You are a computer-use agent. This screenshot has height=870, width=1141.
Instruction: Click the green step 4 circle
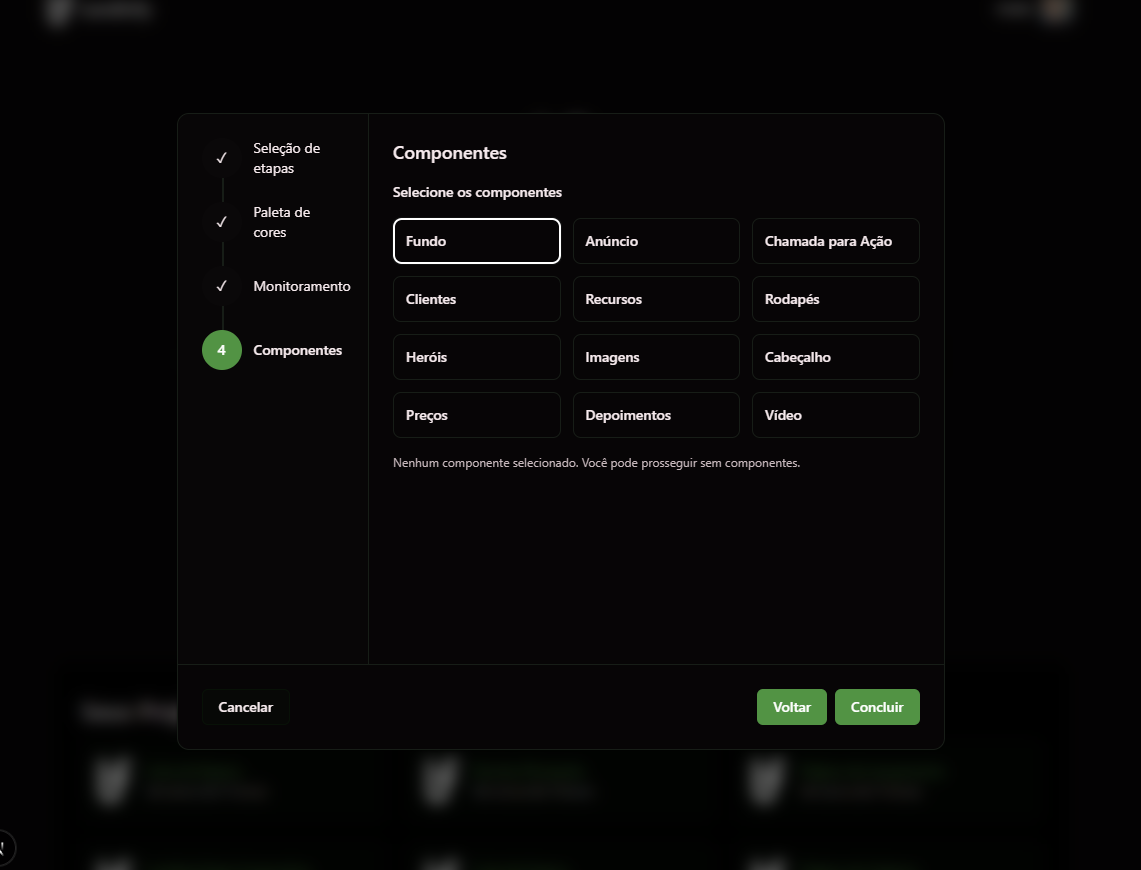[x=222, y=350]
